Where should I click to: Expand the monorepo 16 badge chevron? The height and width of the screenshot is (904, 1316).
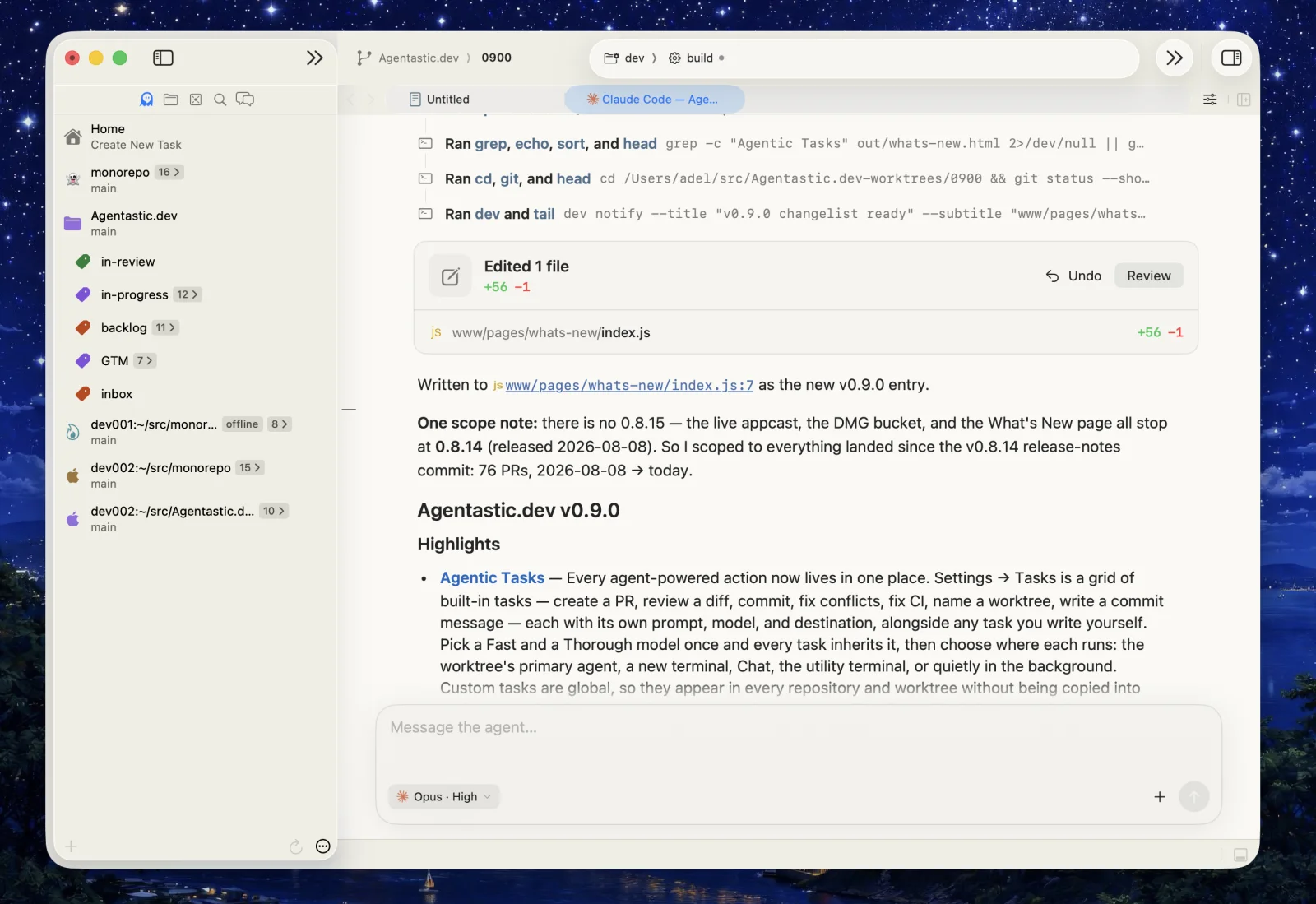pos(169,172)
